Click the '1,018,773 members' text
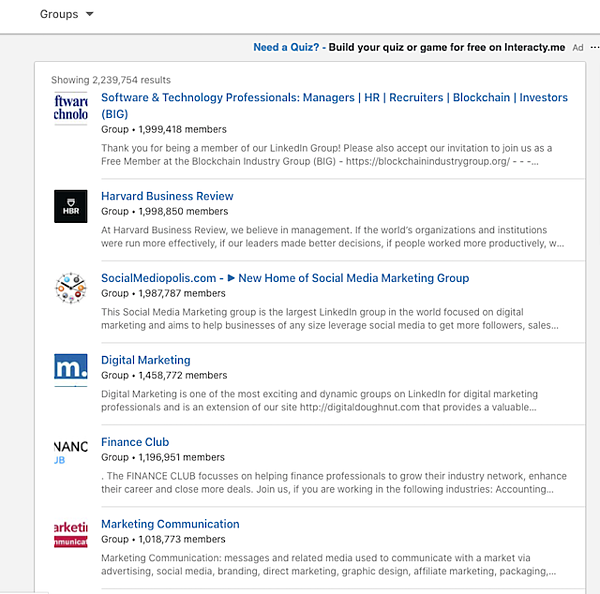This screenshot has width=600, height=594. click(182, 539)
